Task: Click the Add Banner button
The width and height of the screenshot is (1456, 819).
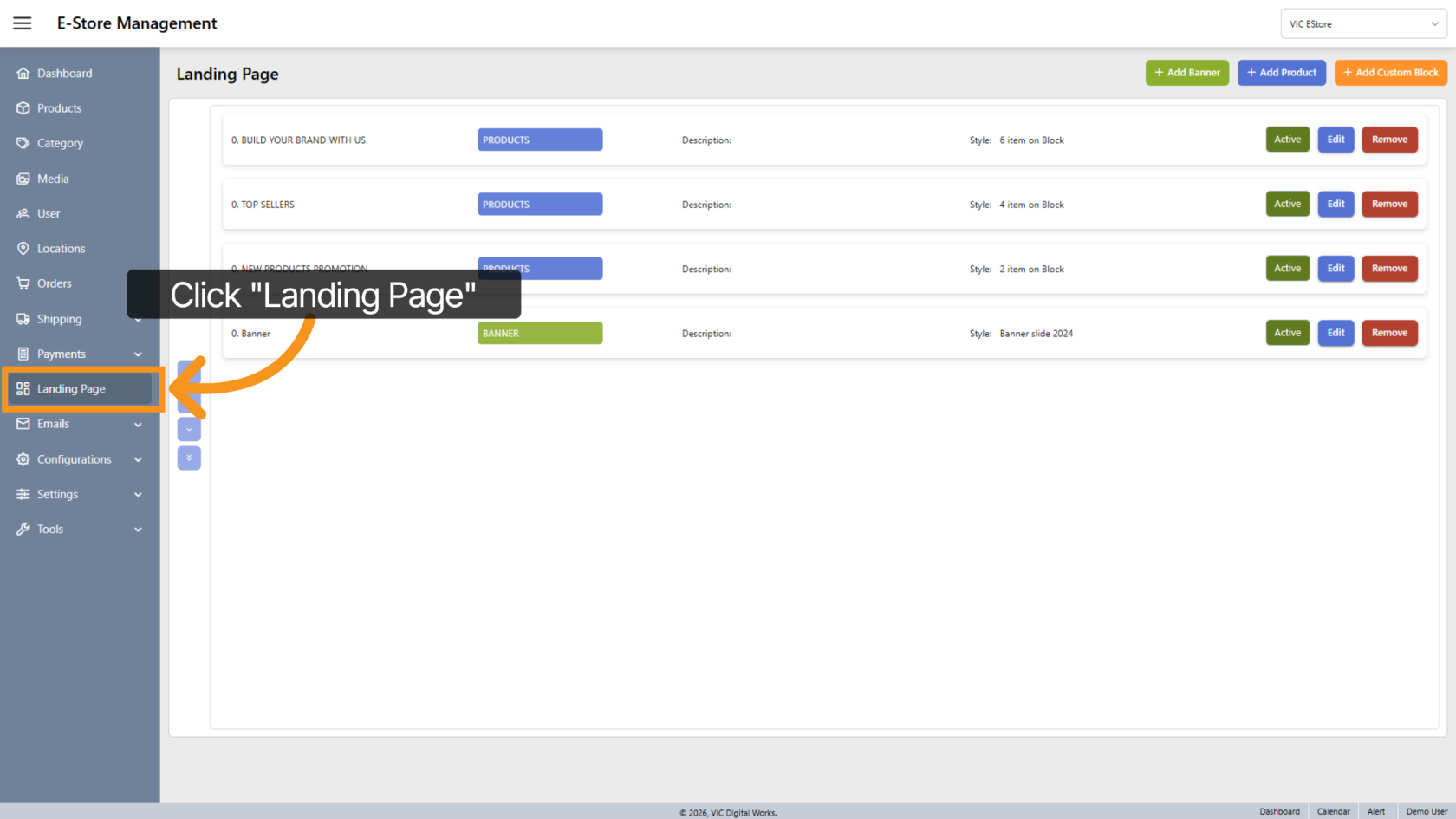Action: pyautogui.click(x=1186, y=73)
